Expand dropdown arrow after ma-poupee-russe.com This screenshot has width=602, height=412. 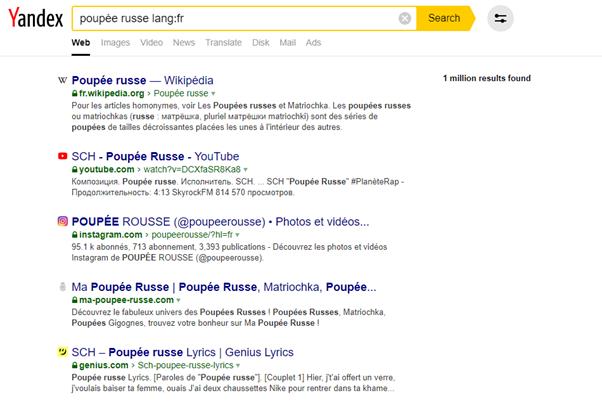[x=179, y=300]
